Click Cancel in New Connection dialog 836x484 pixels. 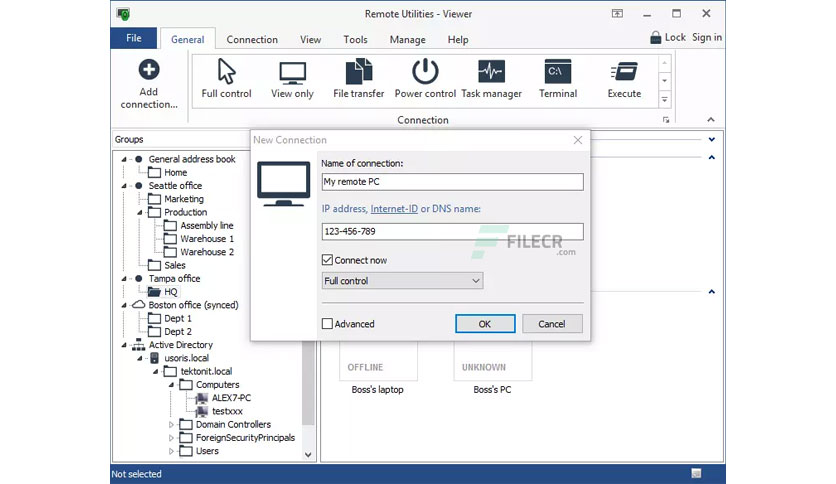[x=552, y=324]
